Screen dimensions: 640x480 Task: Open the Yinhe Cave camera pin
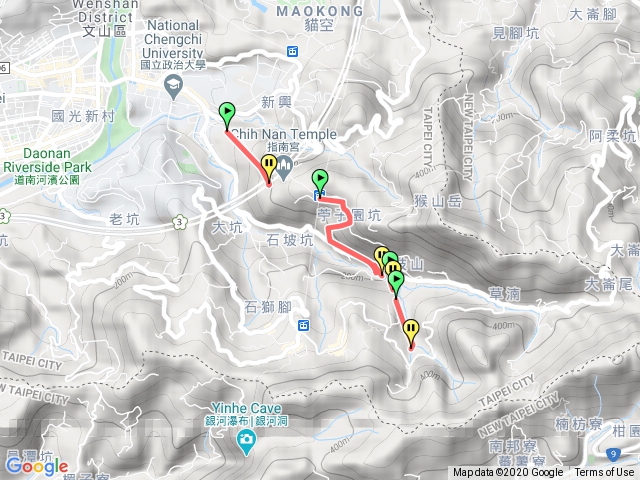[x=246, y=442]
